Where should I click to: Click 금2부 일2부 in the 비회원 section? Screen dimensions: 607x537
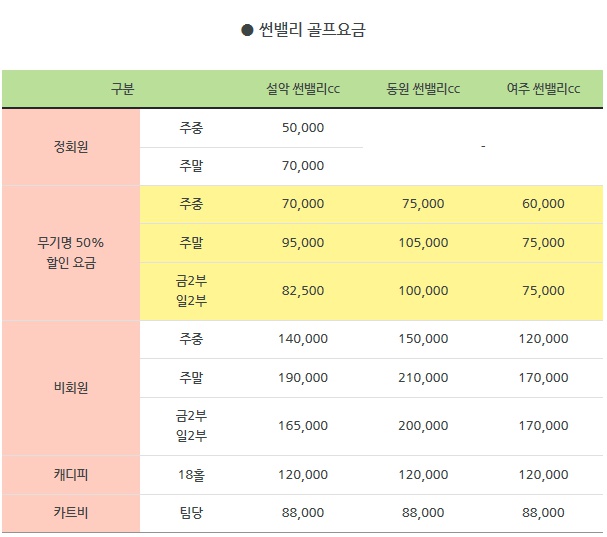191,426
